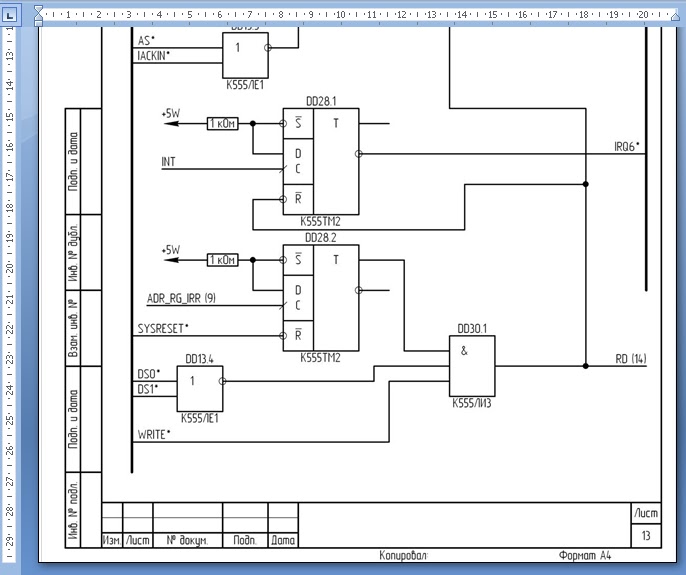Screen dimensions: 686x575
Task: Click the К555ТМ2 label under DD28.2
Action: pyautogui.click(x=320, y=358)
